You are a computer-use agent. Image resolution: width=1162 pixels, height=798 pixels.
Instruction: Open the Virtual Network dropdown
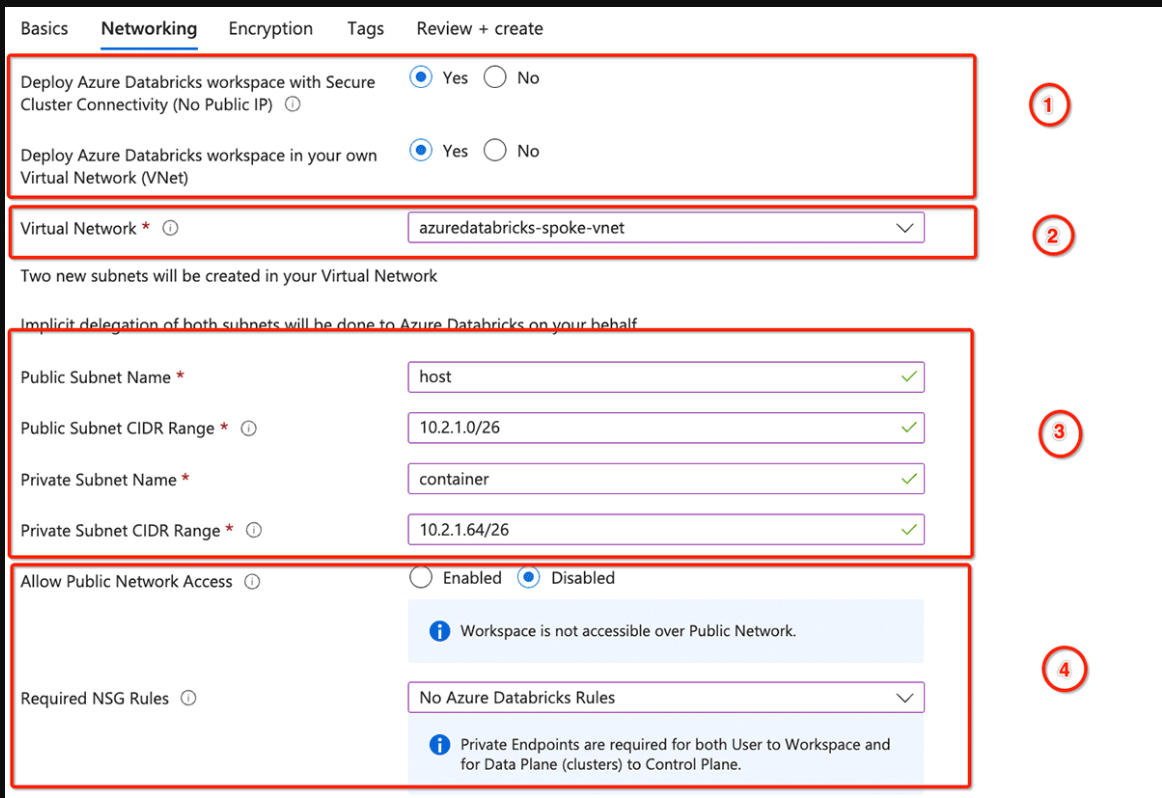pos(665,227)
